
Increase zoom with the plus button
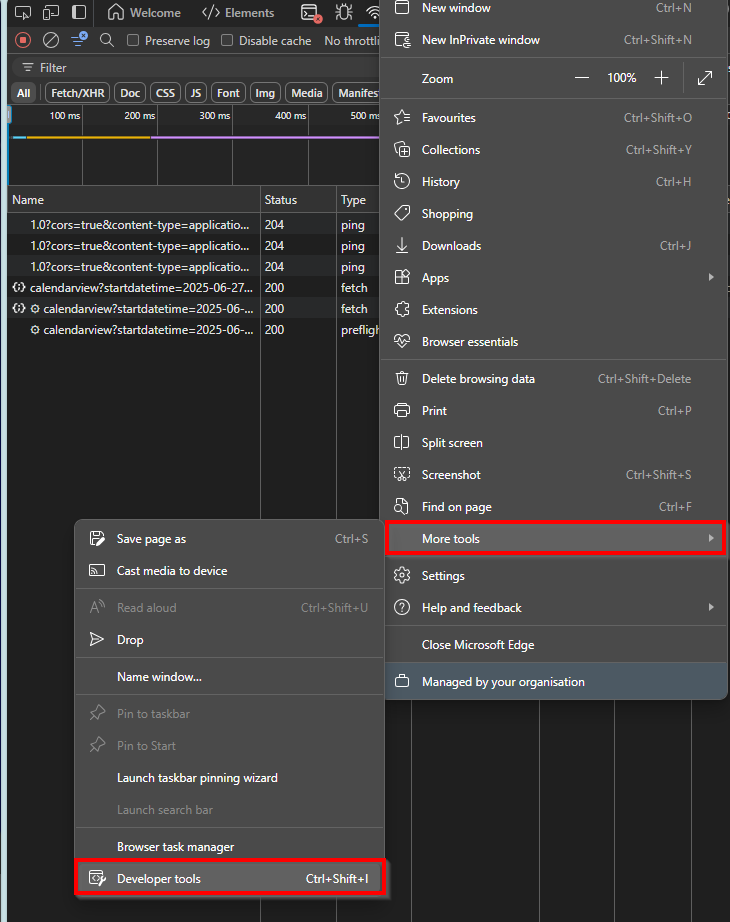click(661, 78)
